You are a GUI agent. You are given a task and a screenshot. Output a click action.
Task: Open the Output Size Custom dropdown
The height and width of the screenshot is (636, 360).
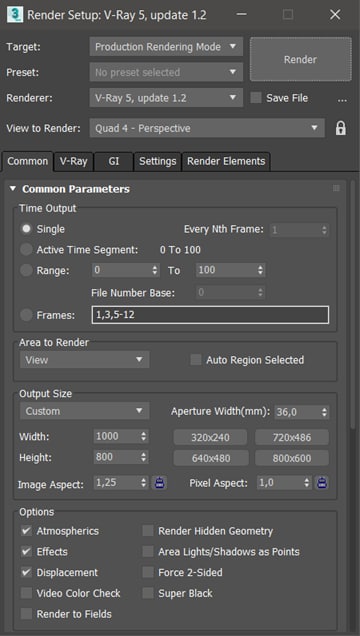(84, 411)
